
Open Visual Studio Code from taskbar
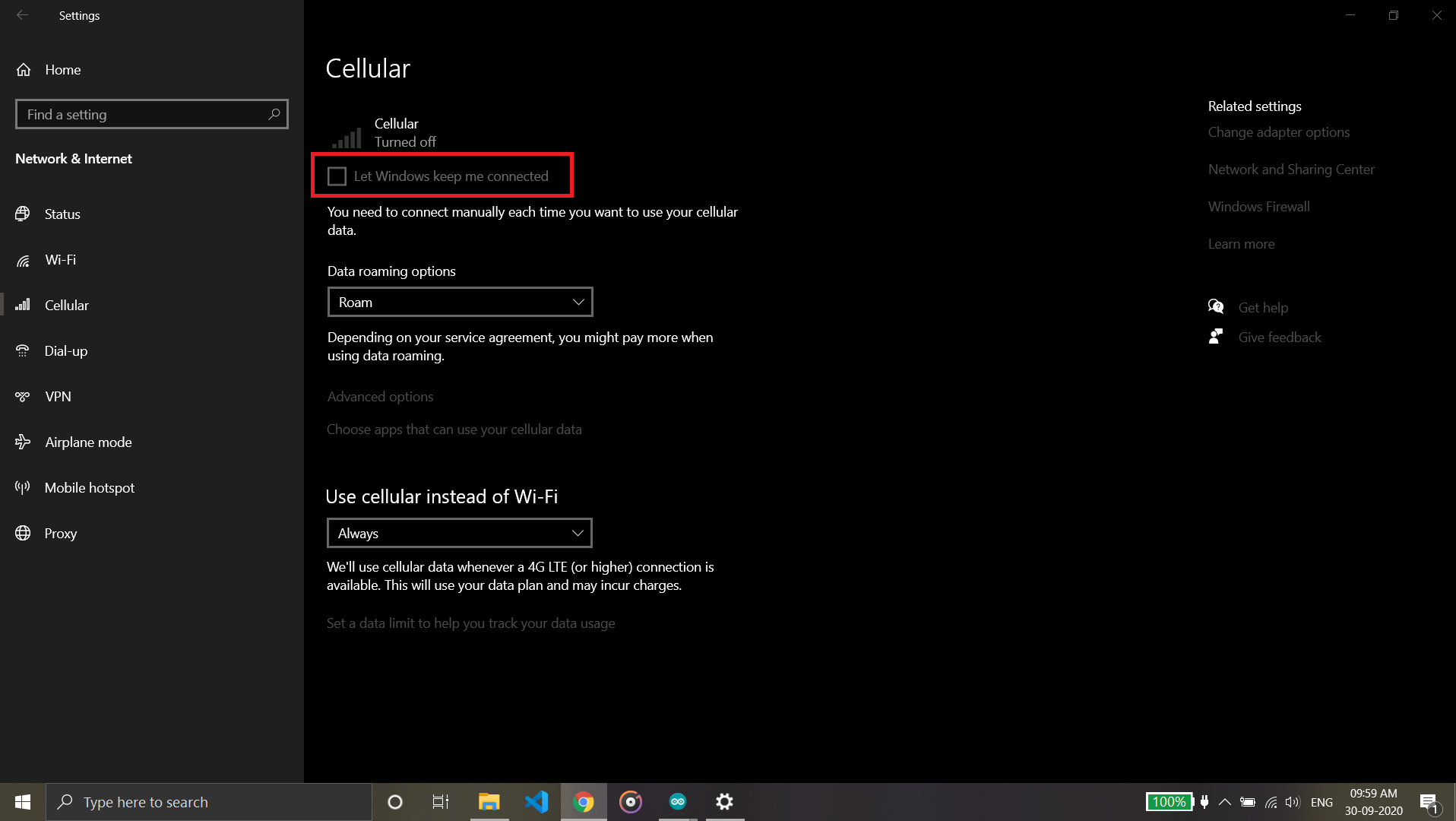click(537, 802)
